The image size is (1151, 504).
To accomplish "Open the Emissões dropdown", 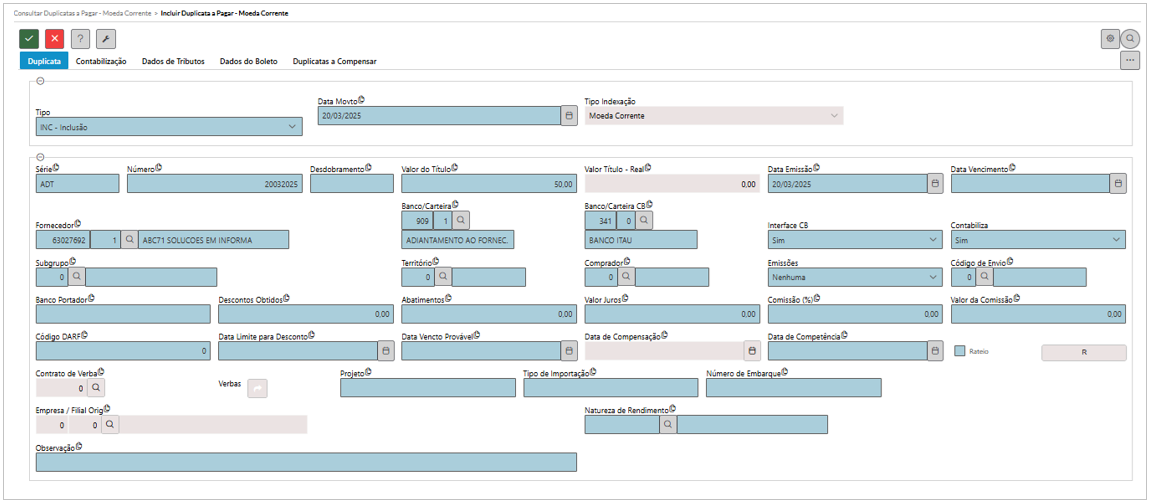I will click(854, 278).
